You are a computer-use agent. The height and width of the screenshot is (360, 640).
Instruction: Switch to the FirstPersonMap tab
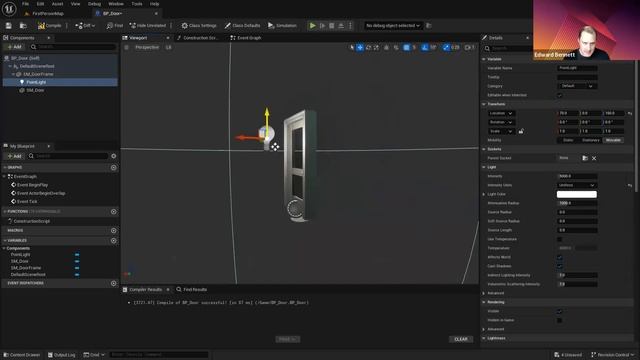click(x=48, y=14)
